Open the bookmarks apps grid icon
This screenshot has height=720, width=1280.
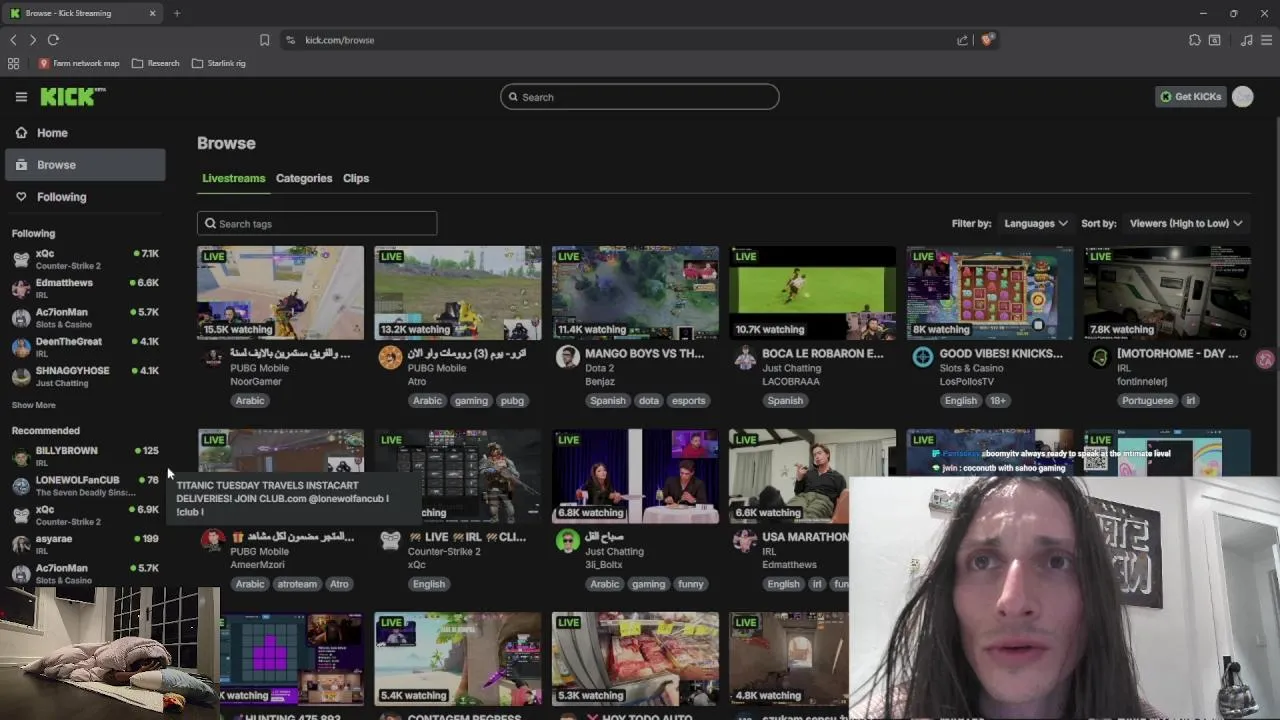pos(13,63)
